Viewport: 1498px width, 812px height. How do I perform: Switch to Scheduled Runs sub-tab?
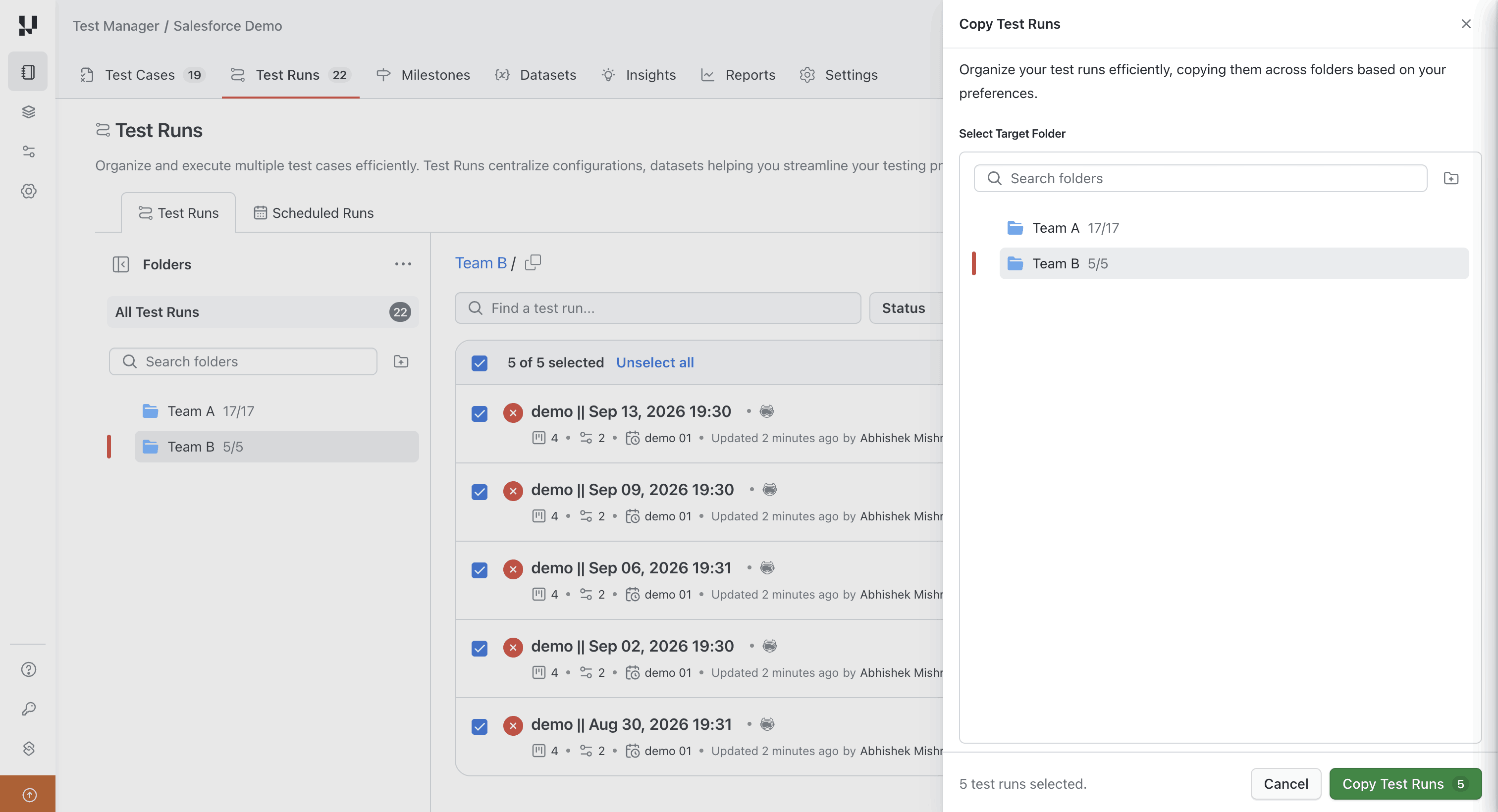tap(314, 213)
